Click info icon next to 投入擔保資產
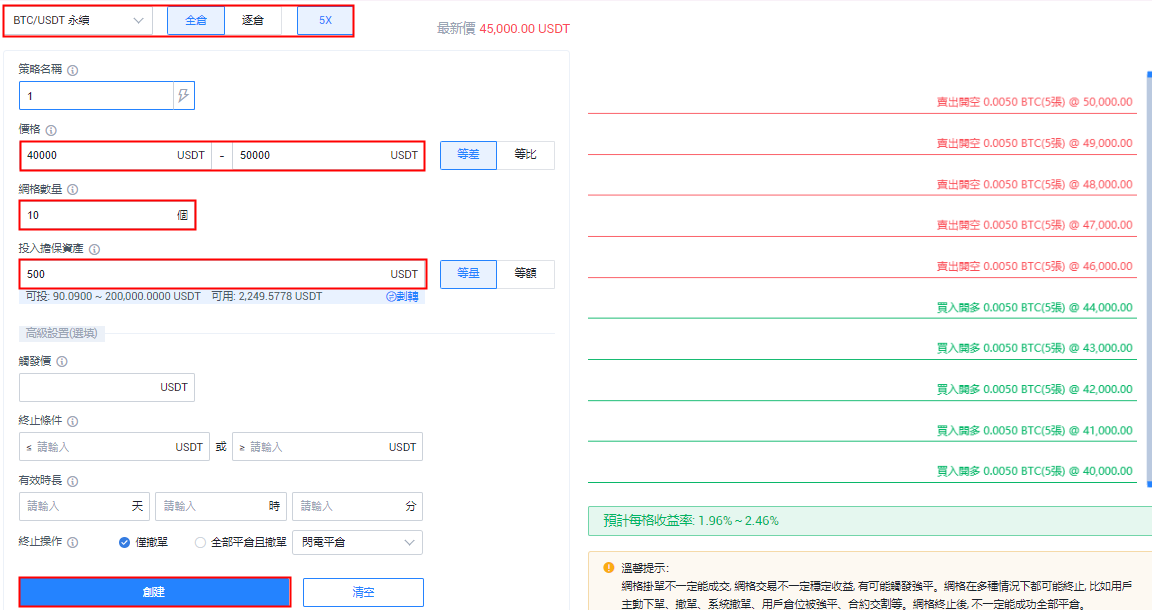Screen dimensions: 1152x610 click(94, 249)
